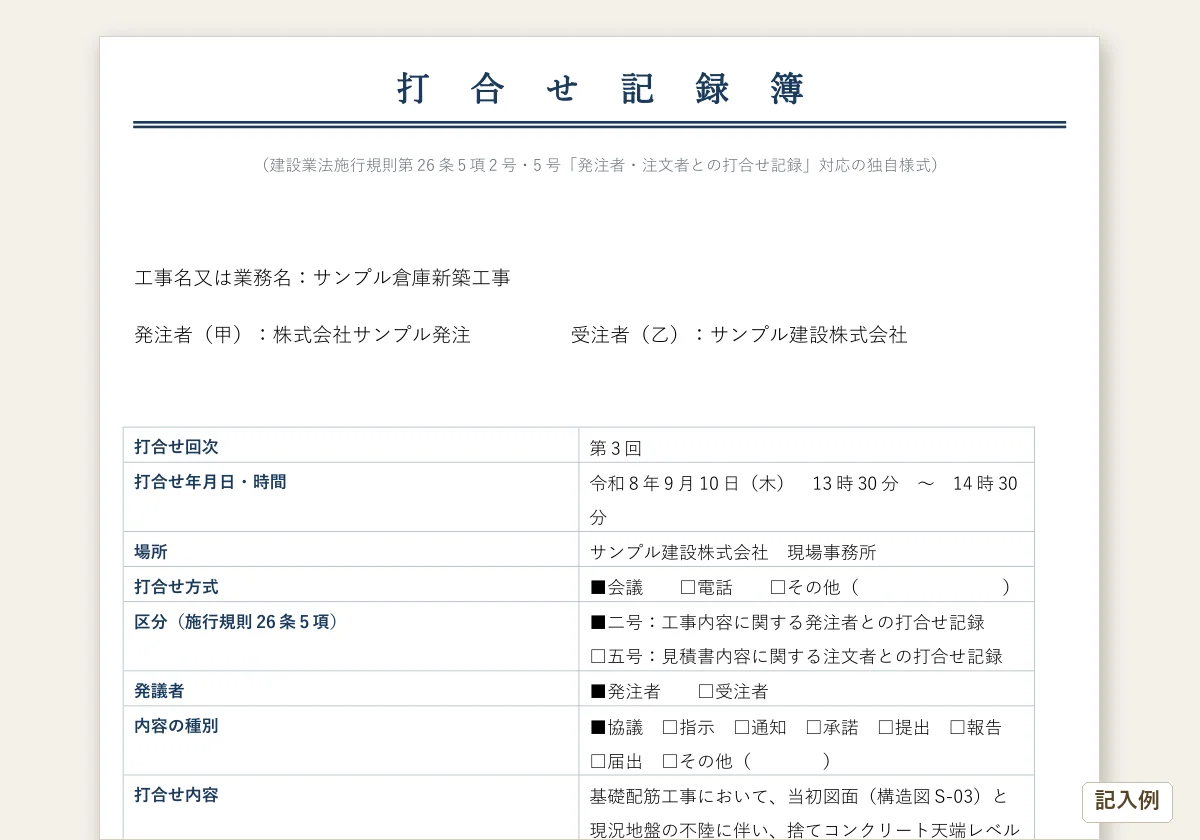Tick the その他 option under 打合せ方式

[x=778, y=588]
